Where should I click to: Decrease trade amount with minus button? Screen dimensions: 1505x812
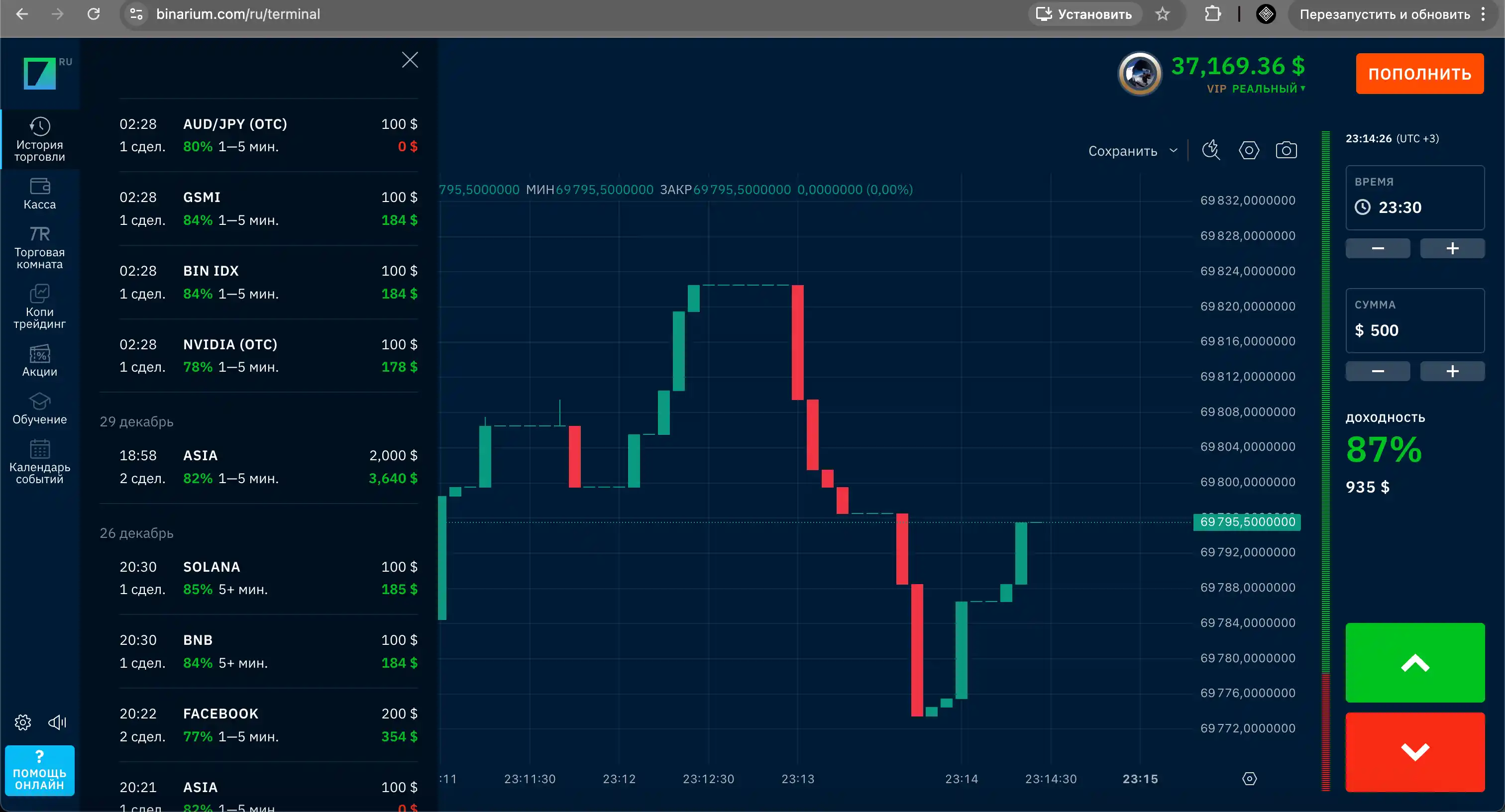1378,371
